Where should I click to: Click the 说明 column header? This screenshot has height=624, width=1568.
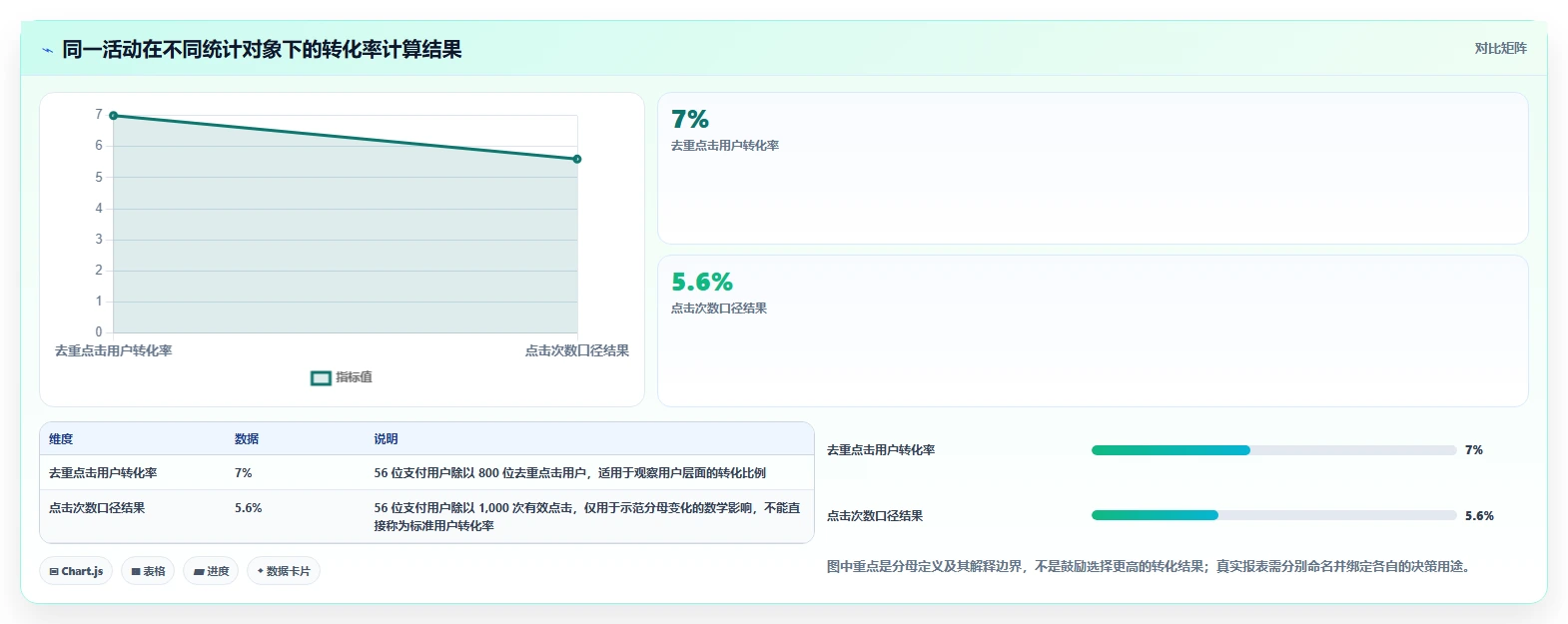pos(386,439)
